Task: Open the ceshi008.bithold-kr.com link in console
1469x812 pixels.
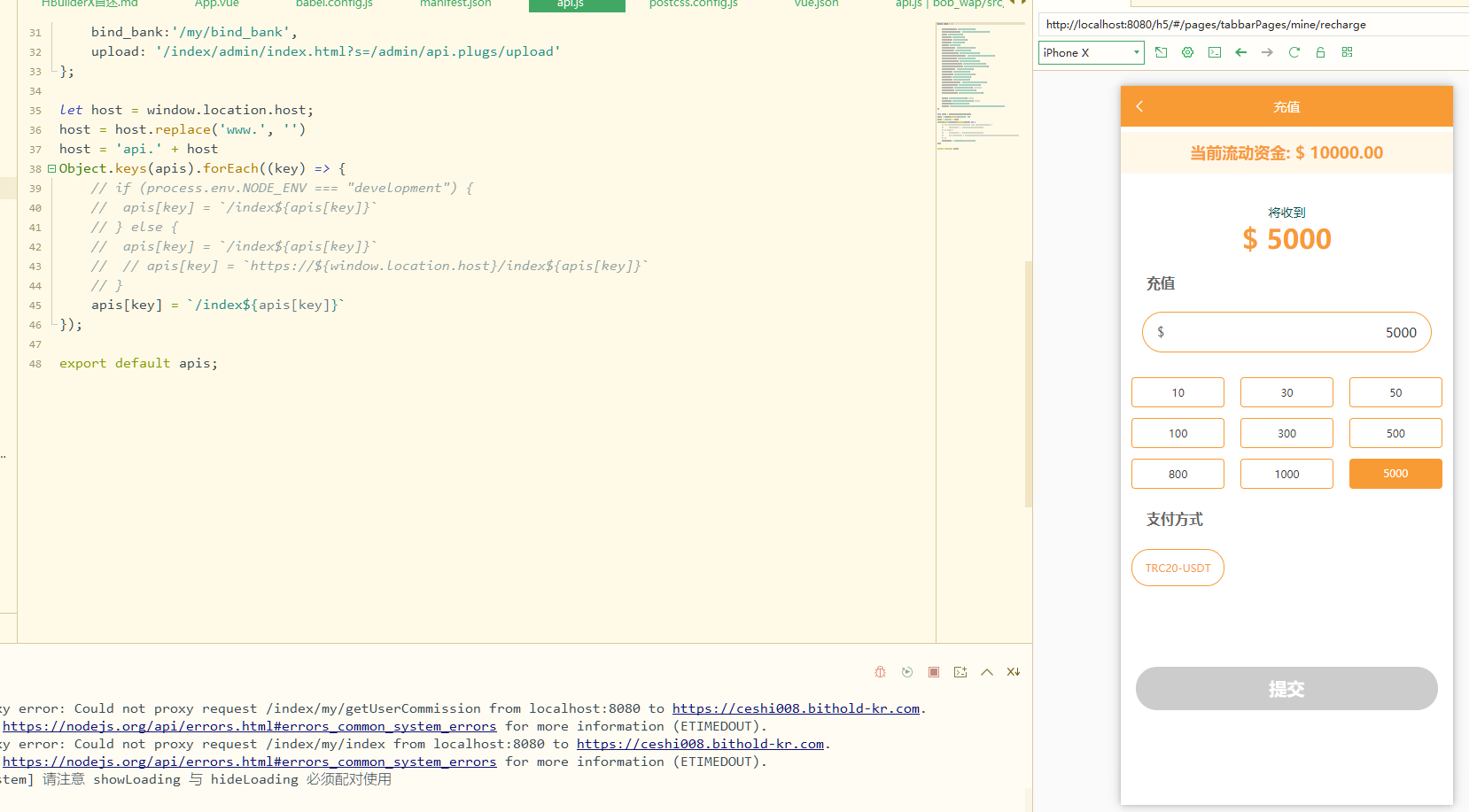Action: [x=795, y=708]
